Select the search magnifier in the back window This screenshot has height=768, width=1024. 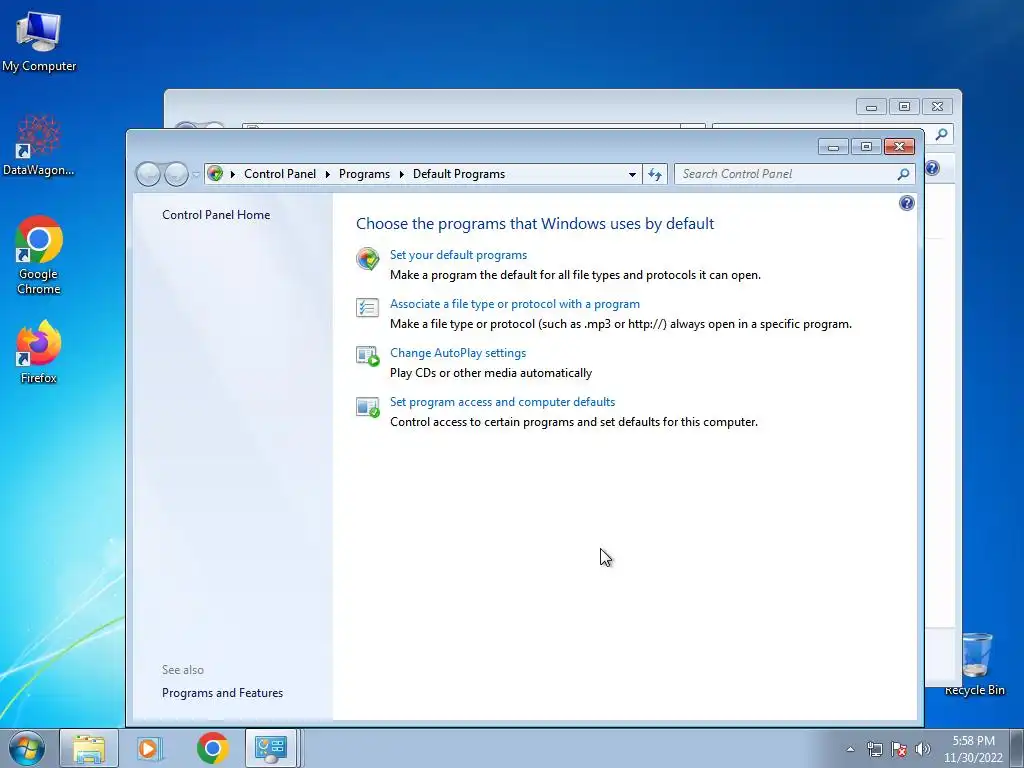click(x=941, y=135)
